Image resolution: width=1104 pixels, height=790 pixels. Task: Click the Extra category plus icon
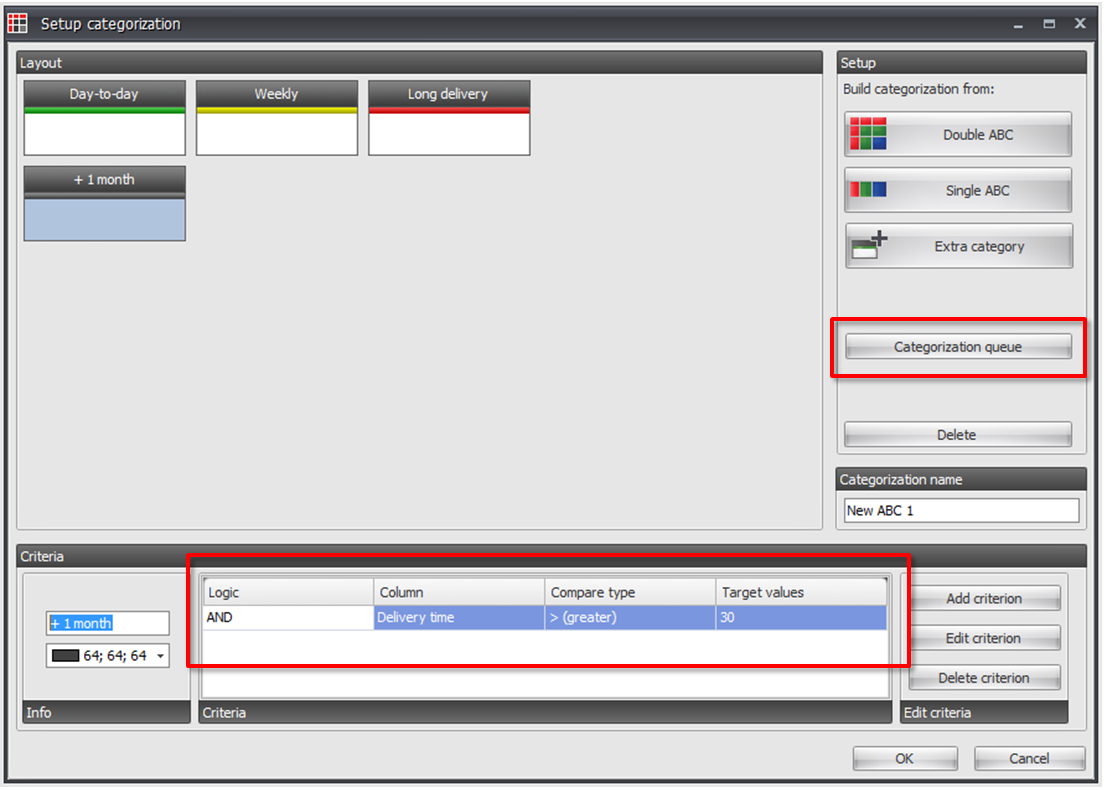coord(869,245)
